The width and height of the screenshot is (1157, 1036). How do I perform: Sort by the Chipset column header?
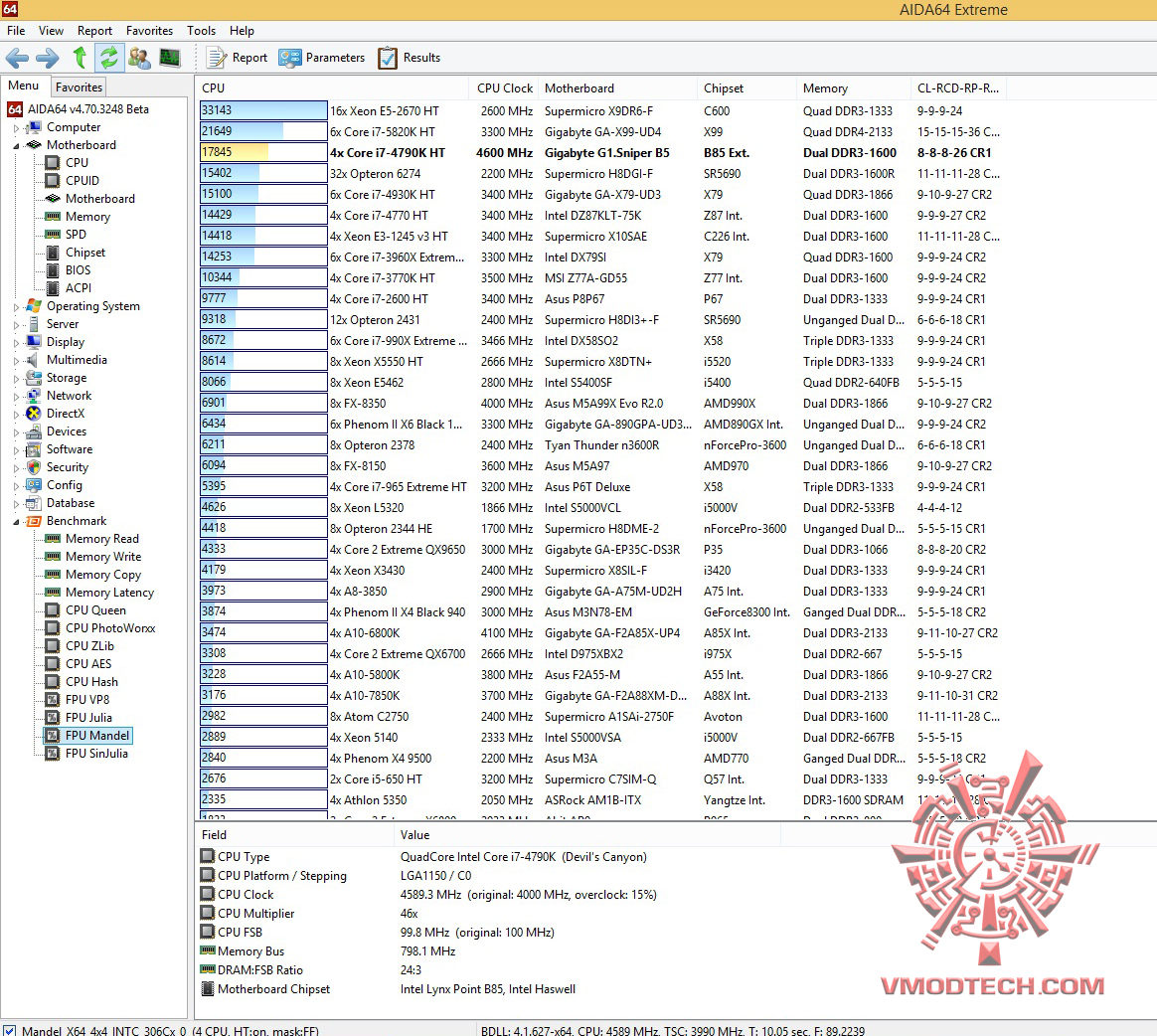coord(746,87)
